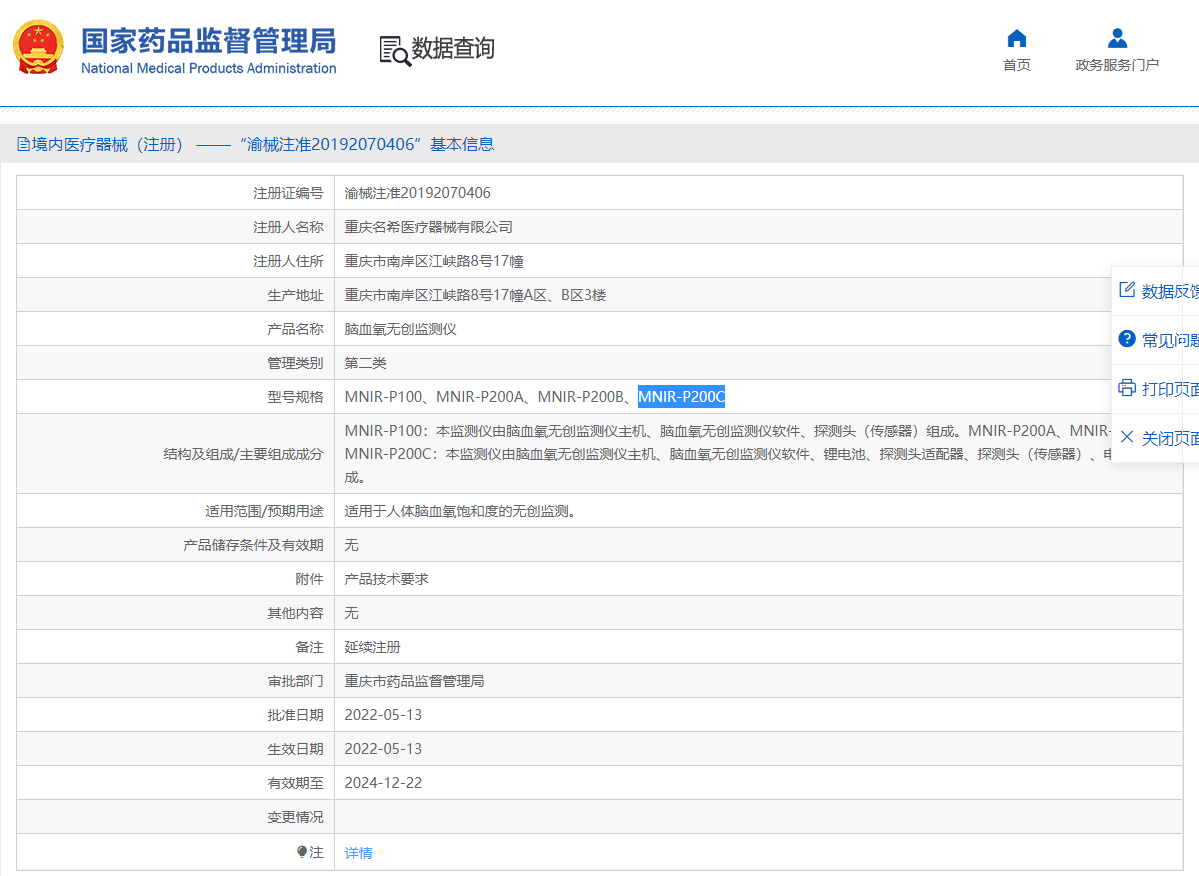Click the 结构及组成/主要组成成分 label
1199x876 pixels.
click(243, 454)
